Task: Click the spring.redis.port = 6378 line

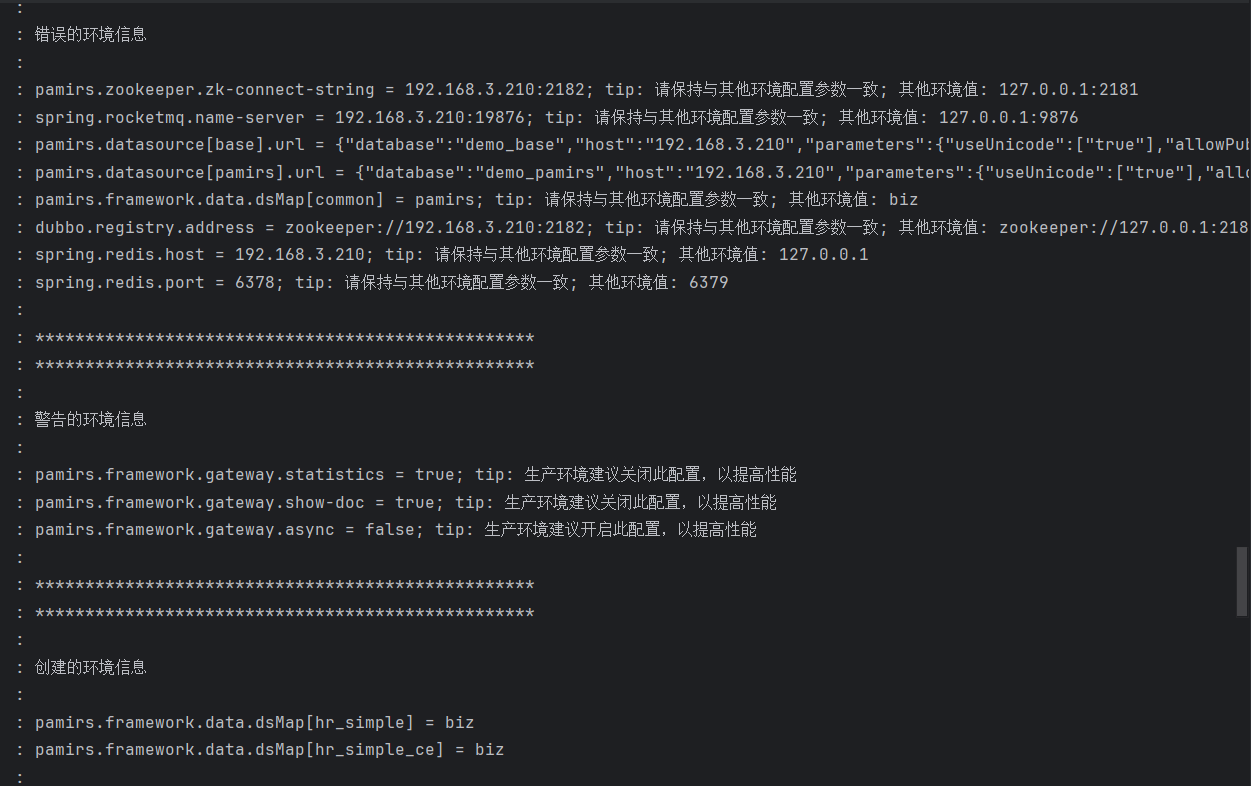Action: pyautogui.click(x=381, y=283)
